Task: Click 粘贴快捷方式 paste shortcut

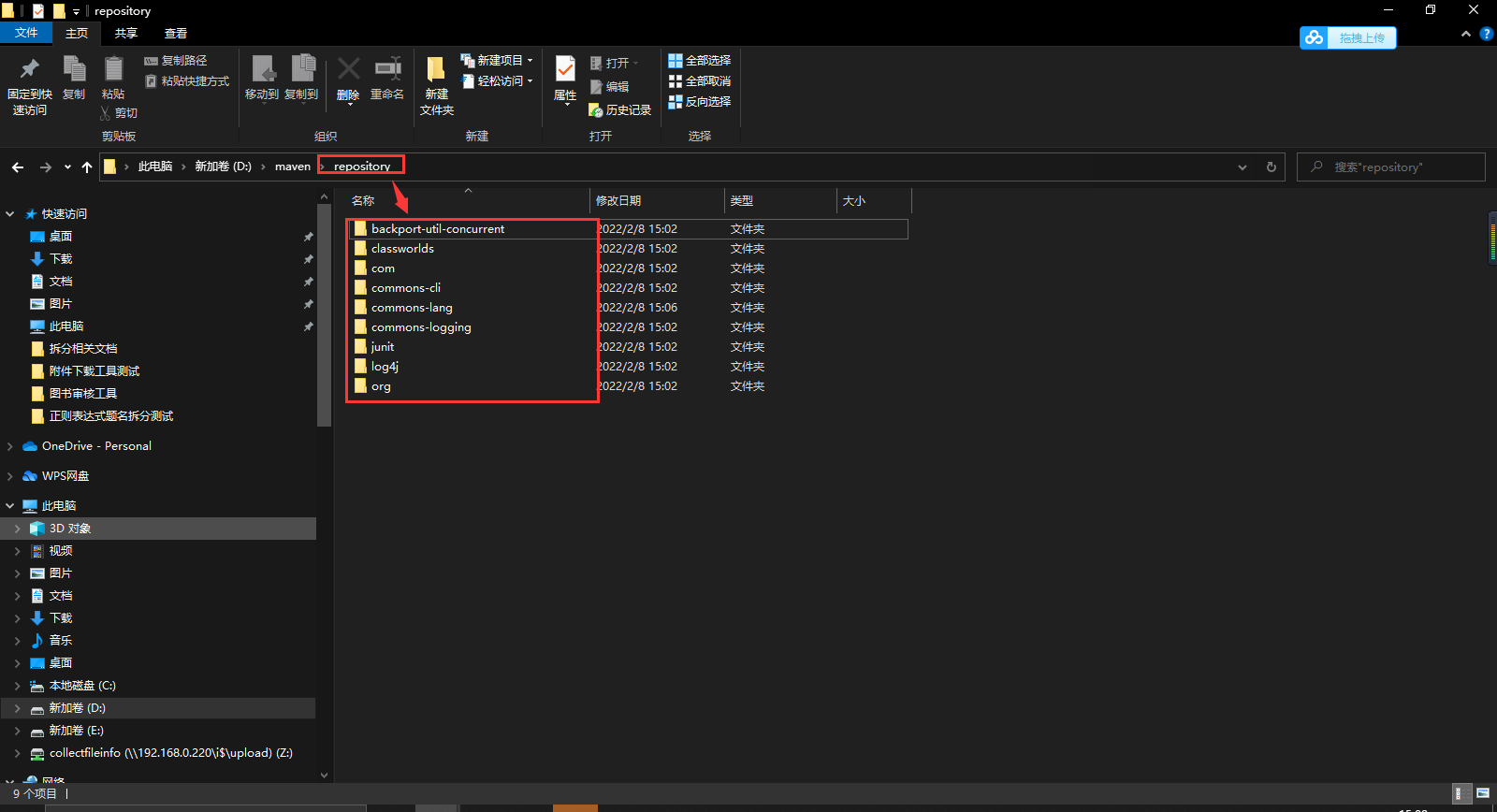Action: (187, 81)
